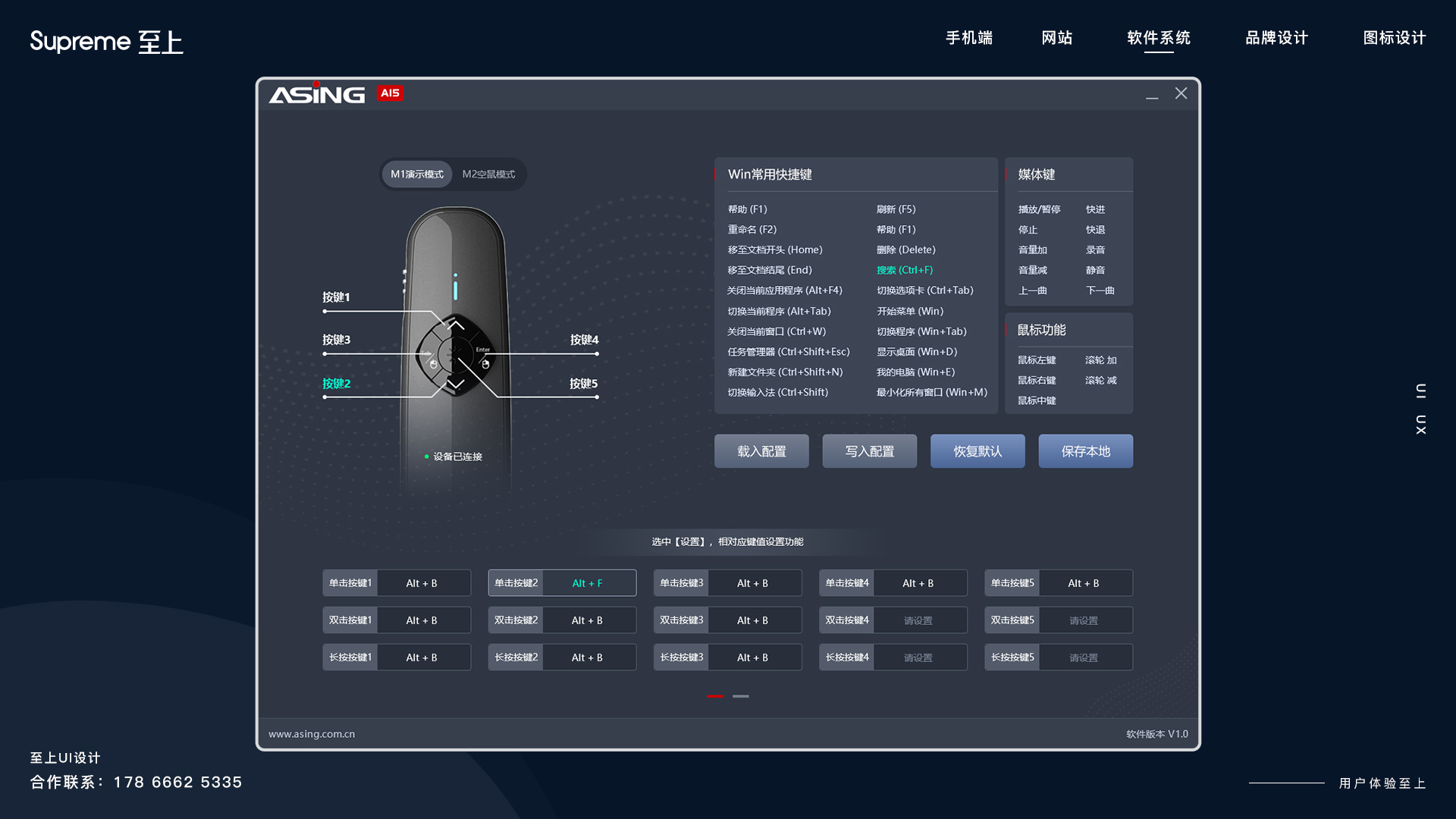
Task: Click 单击按键5 value field
Action: pyautogui.click(x=1085, y=583)
